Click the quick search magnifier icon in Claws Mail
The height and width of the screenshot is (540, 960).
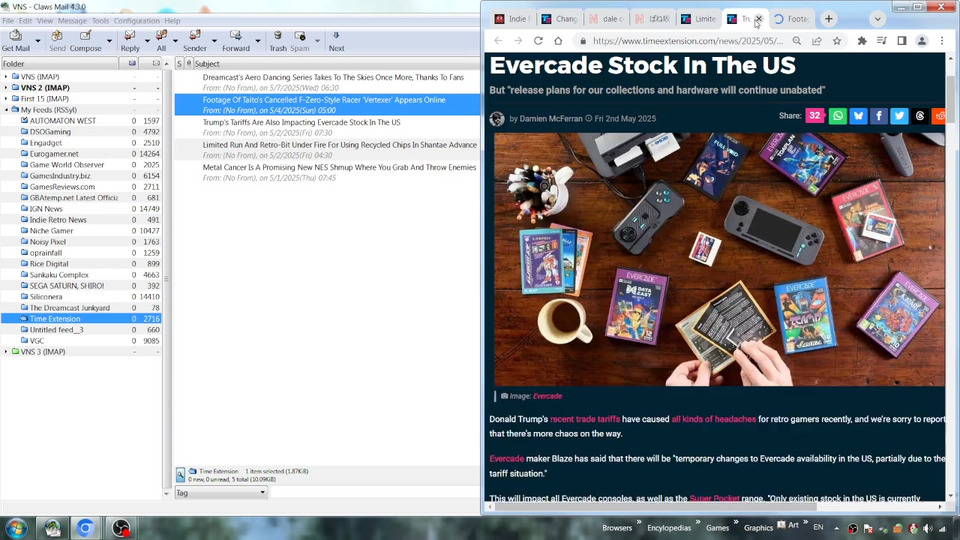pyautogui.click(x=181, y=474)
